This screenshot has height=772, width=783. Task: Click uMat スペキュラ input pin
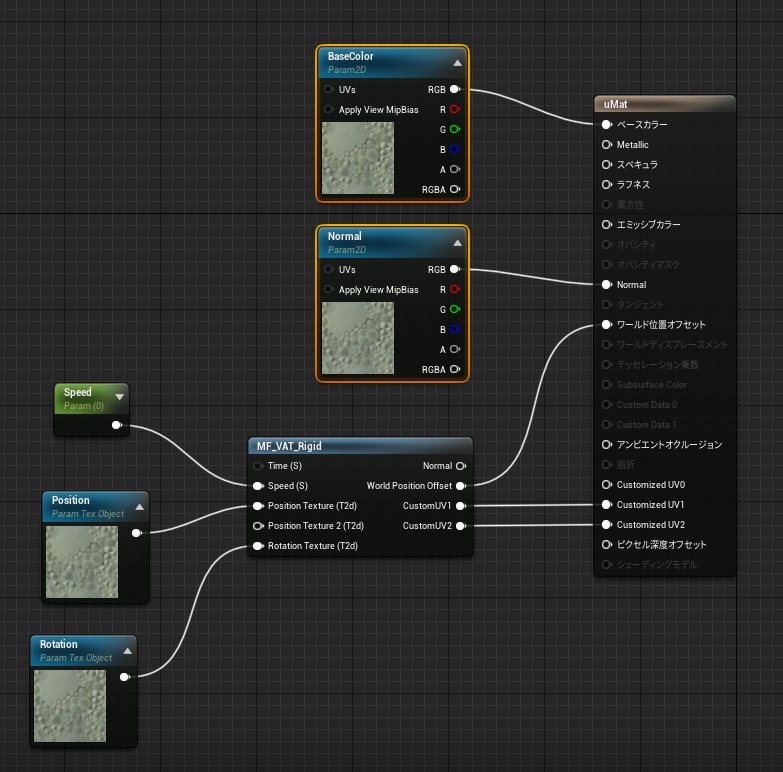point(607,164)
